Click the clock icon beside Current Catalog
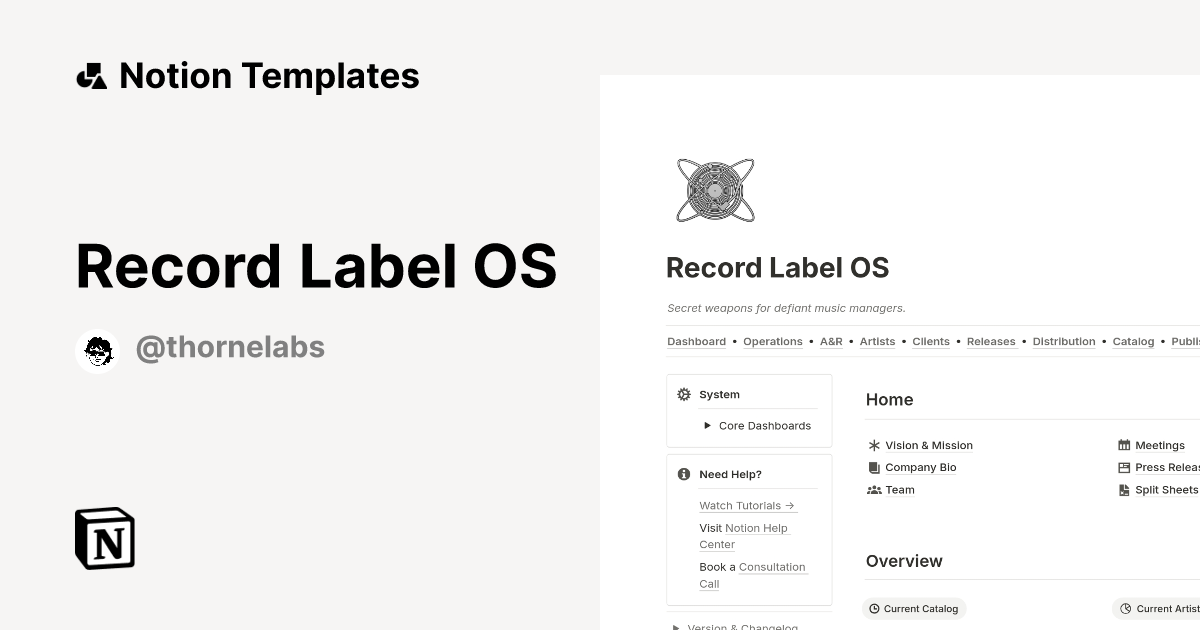The image size is (1200, 630). coord(876,608)
